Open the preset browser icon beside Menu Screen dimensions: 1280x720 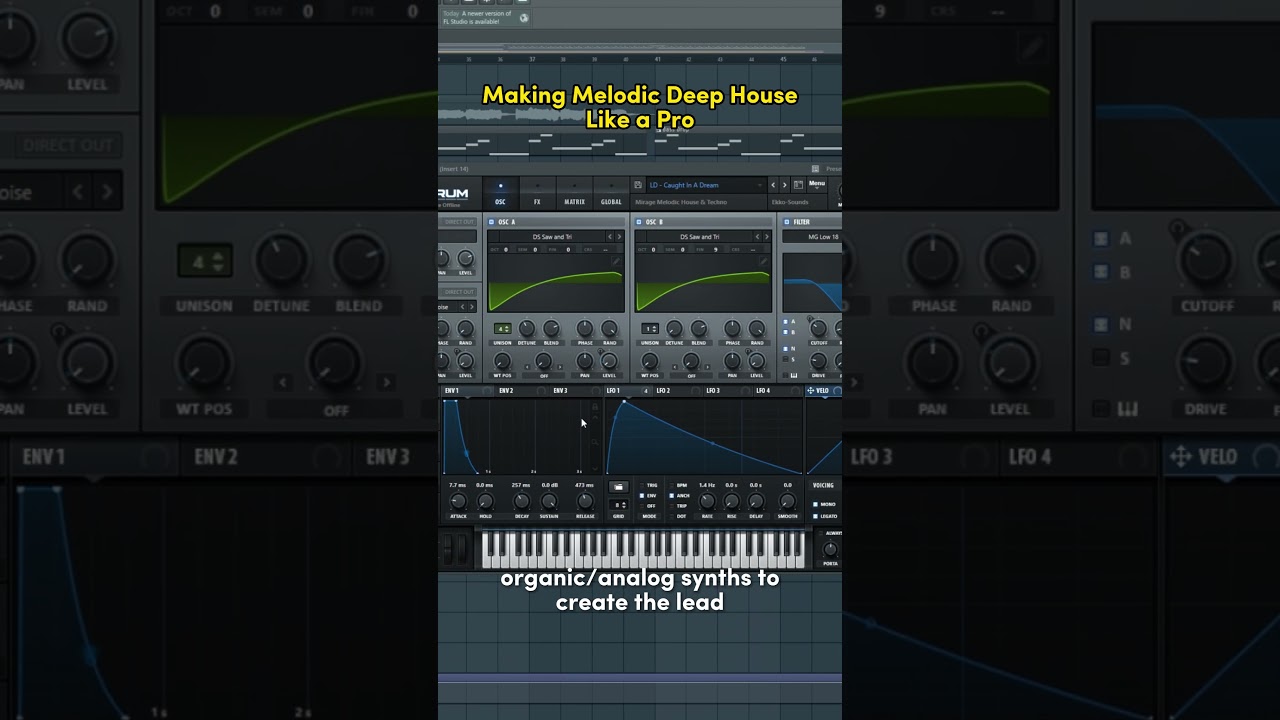tap(798, 185)
